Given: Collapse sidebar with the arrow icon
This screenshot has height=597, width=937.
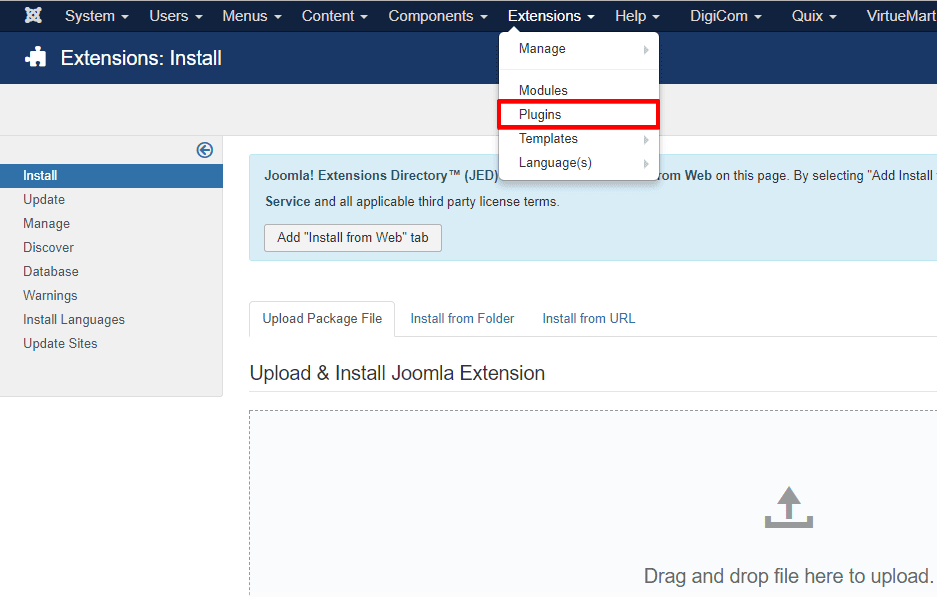Looking at the screenshot, I should tap(204, 150).
